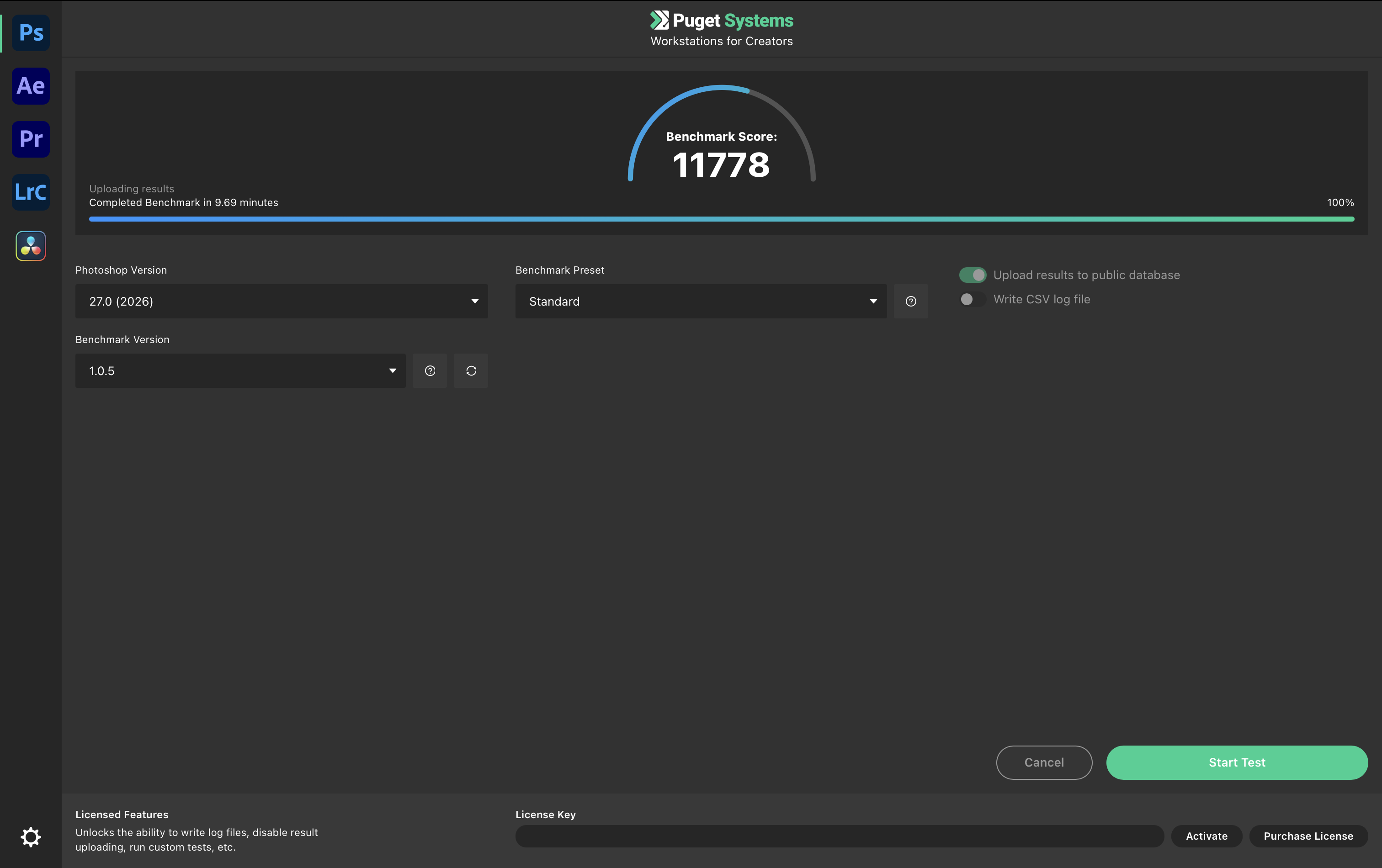Click the Benchmark Version help icon
1382x868 pixels.
tap(429, 370)
